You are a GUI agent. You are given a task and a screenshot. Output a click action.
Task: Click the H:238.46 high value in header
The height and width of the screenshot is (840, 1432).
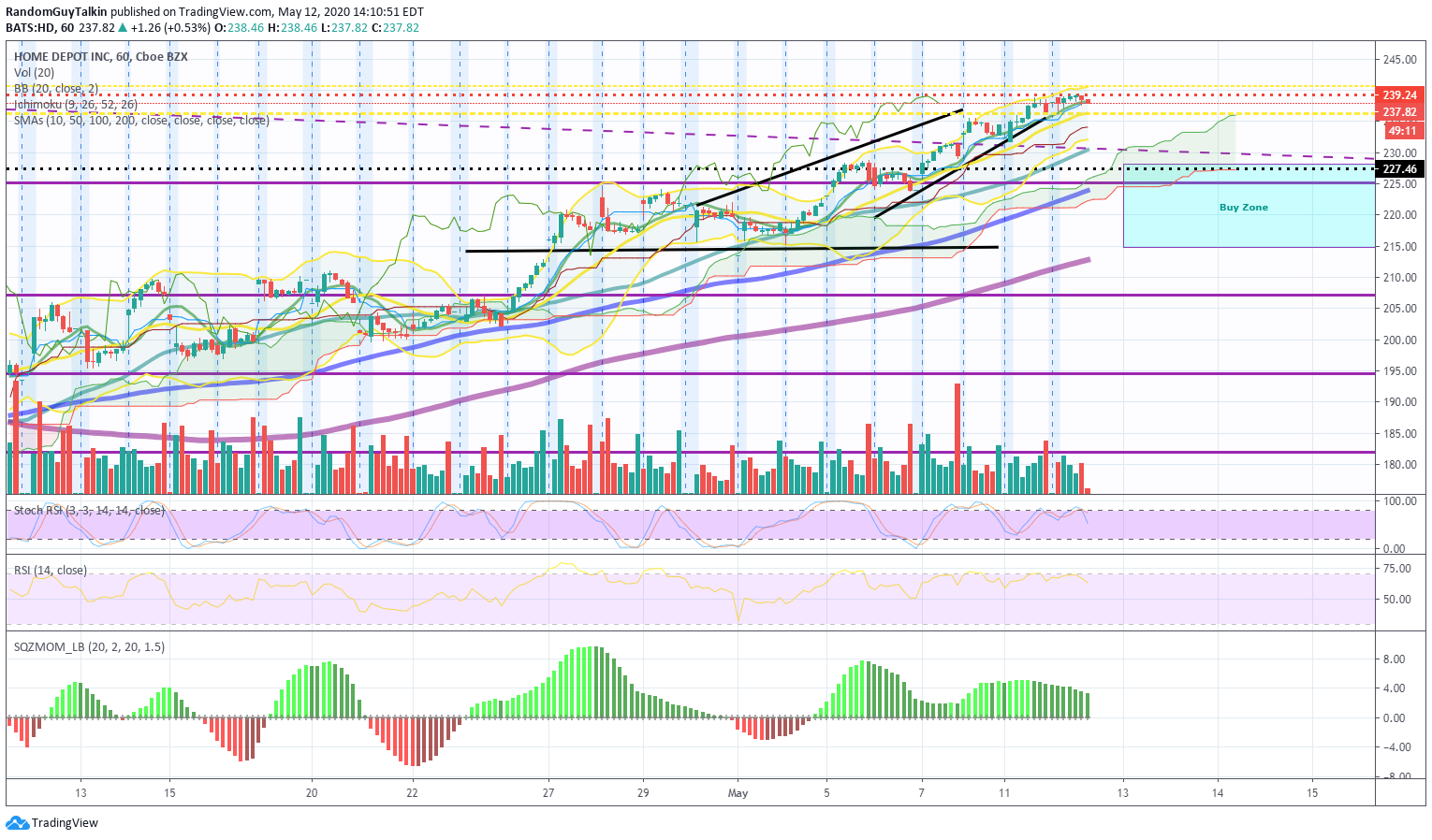(292, 27)
